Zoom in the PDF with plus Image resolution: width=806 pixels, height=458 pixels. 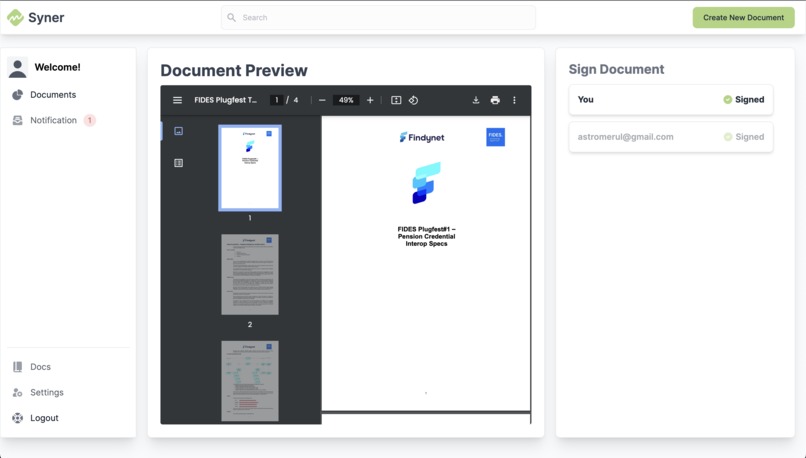(370, 100)
